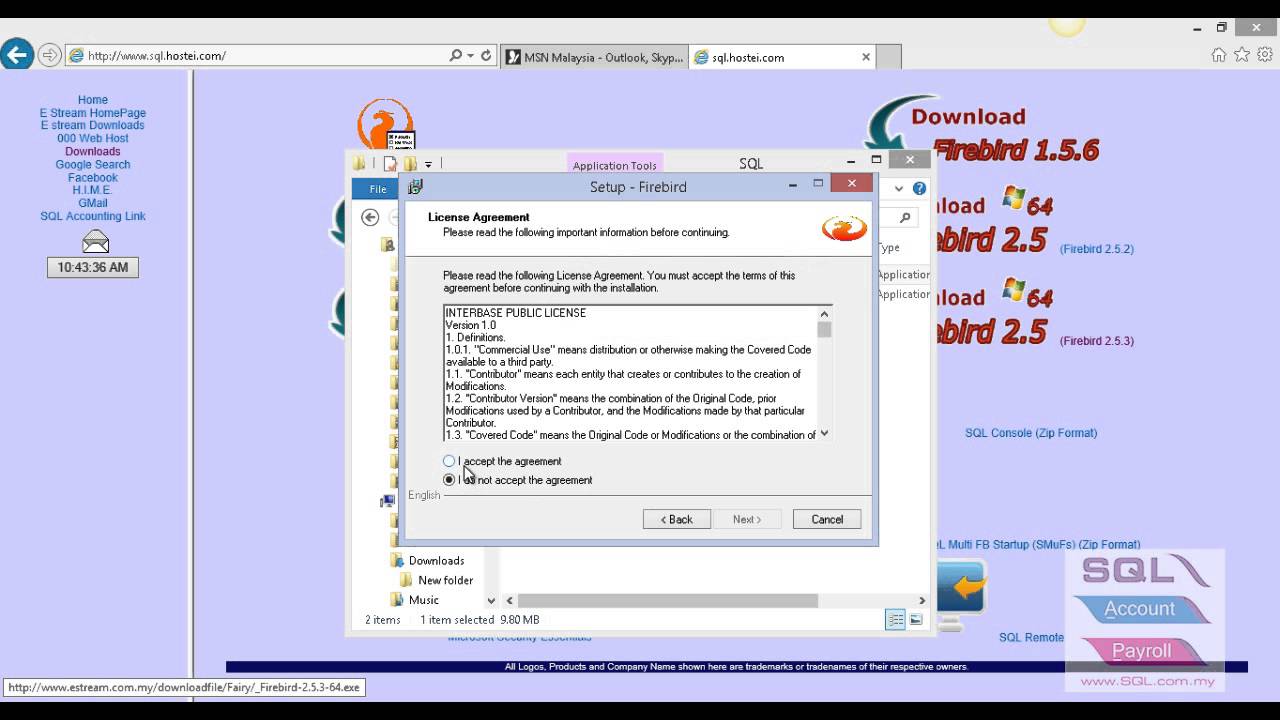Open the Downloads sidebar link
Image resolution: width=1280 pixels, height=720 pixels.
93,151
